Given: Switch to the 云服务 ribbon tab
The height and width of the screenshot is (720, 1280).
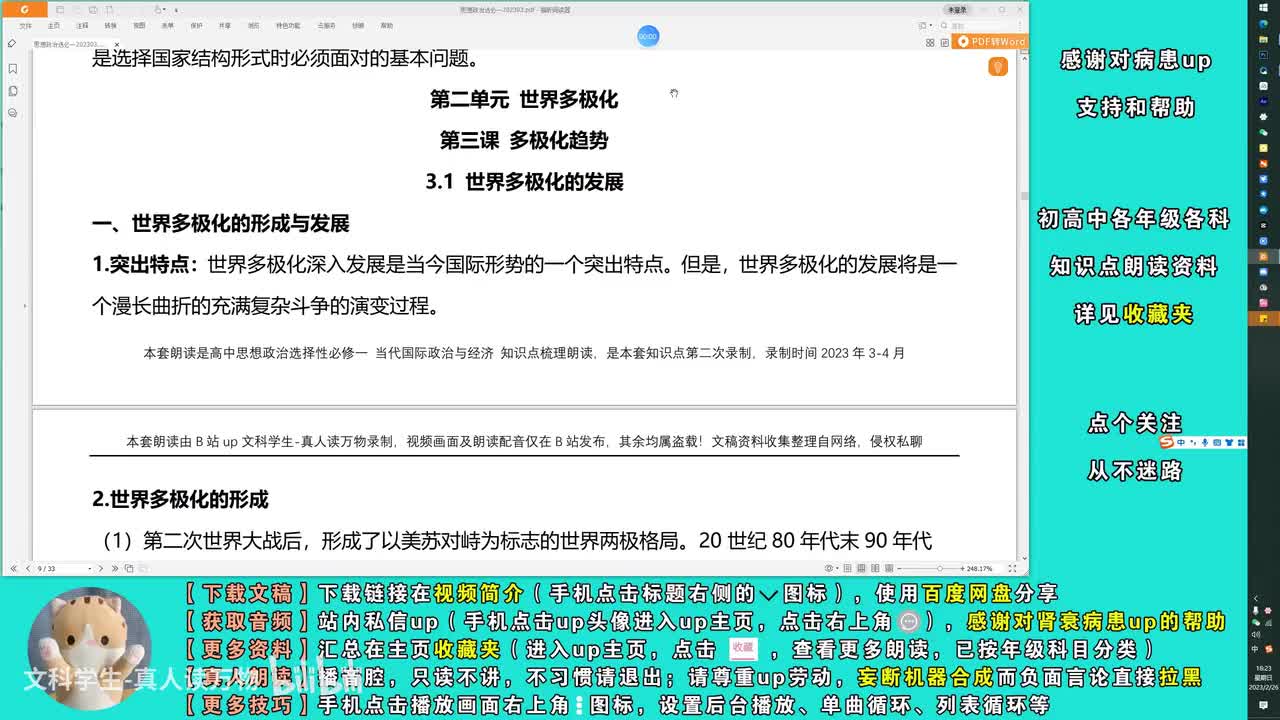Looking at the screenshot, I should [326, 26].
